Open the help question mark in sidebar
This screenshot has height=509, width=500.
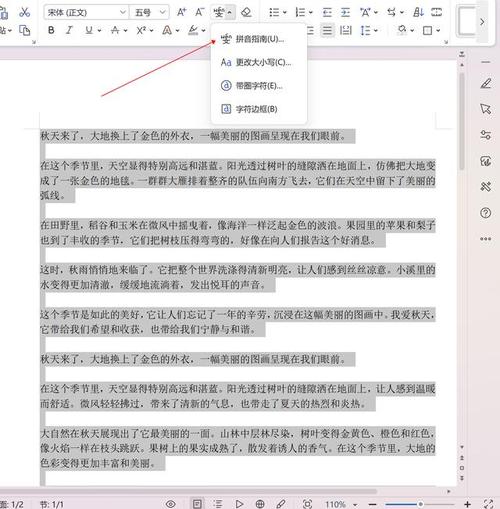(x=486, y=213)
